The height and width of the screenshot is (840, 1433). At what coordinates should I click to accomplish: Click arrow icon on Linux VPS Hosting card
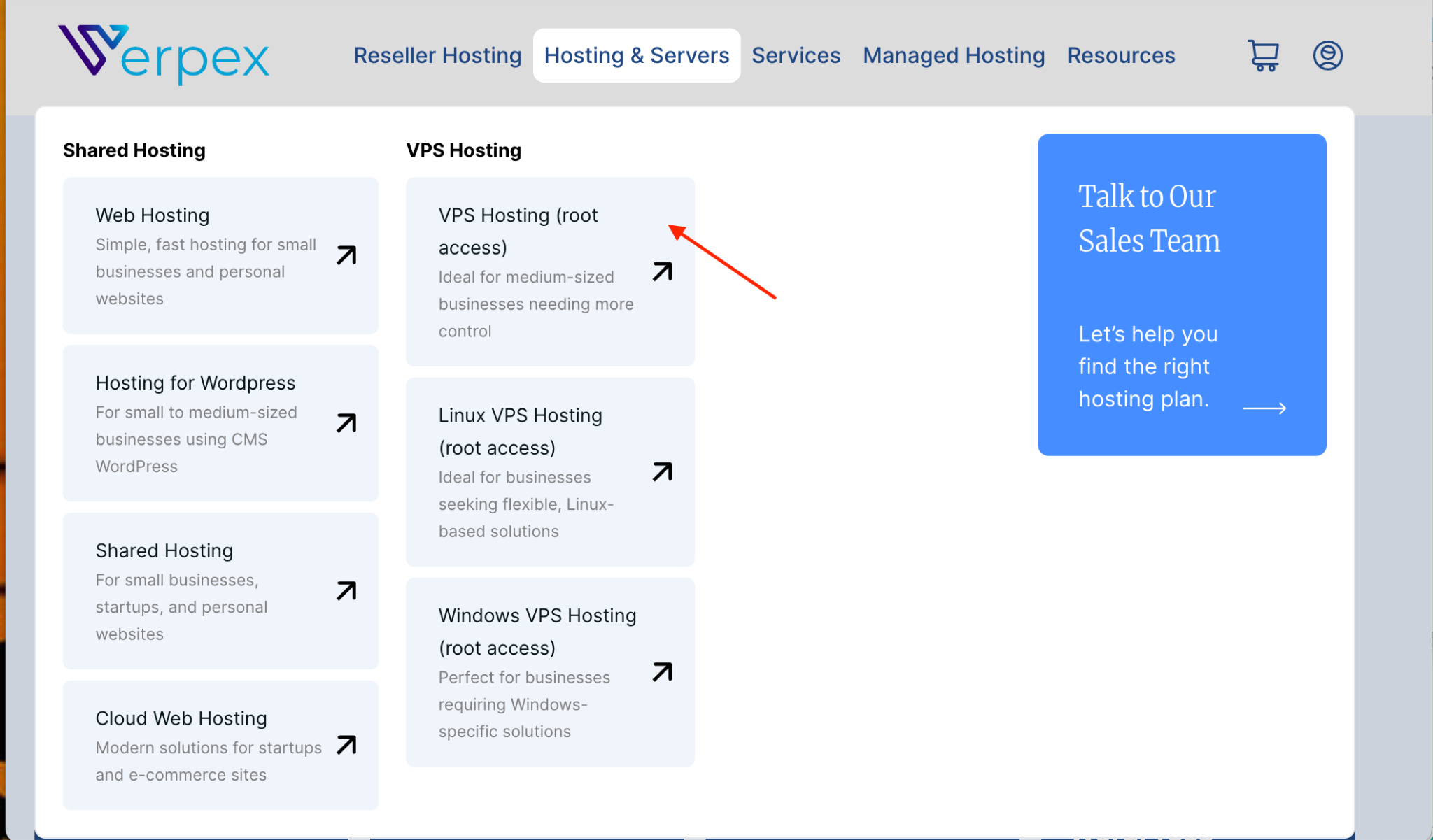tap(662, 472)
